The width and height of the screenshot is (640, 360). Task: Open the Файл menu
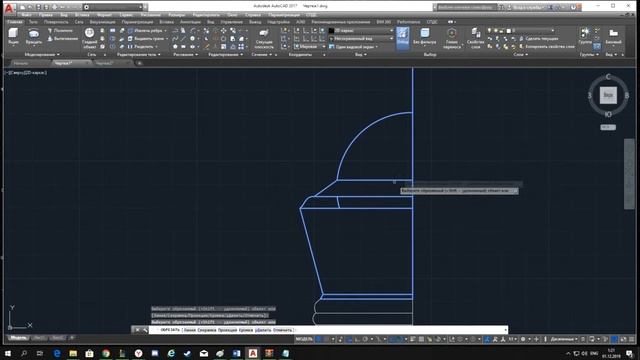[26, 15]
